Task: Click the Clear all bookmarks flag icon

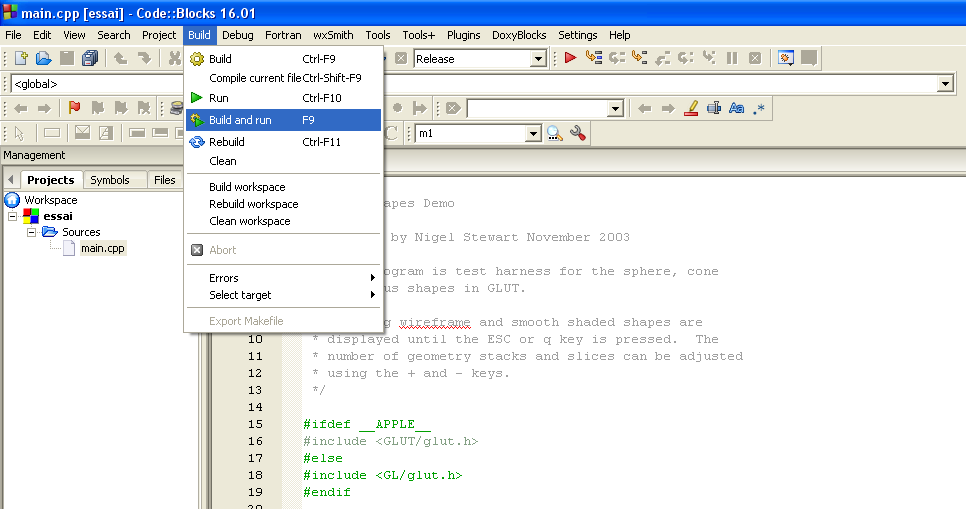Action: point(144,108)
